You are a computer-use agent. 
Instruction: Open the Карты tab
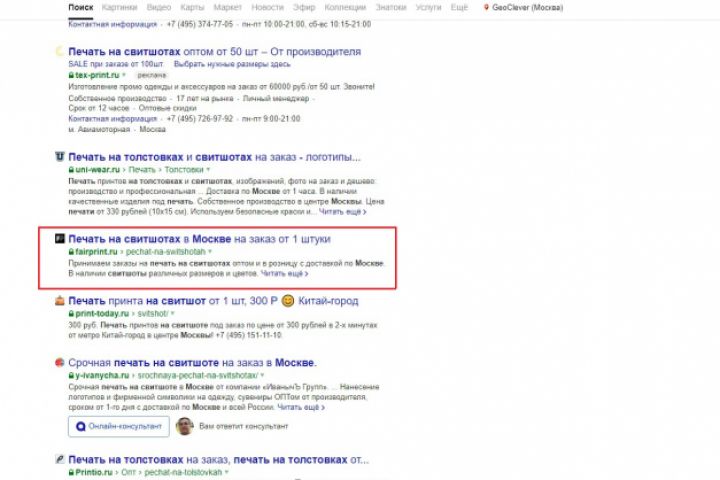pyautogui.click(x=192, y=7)
